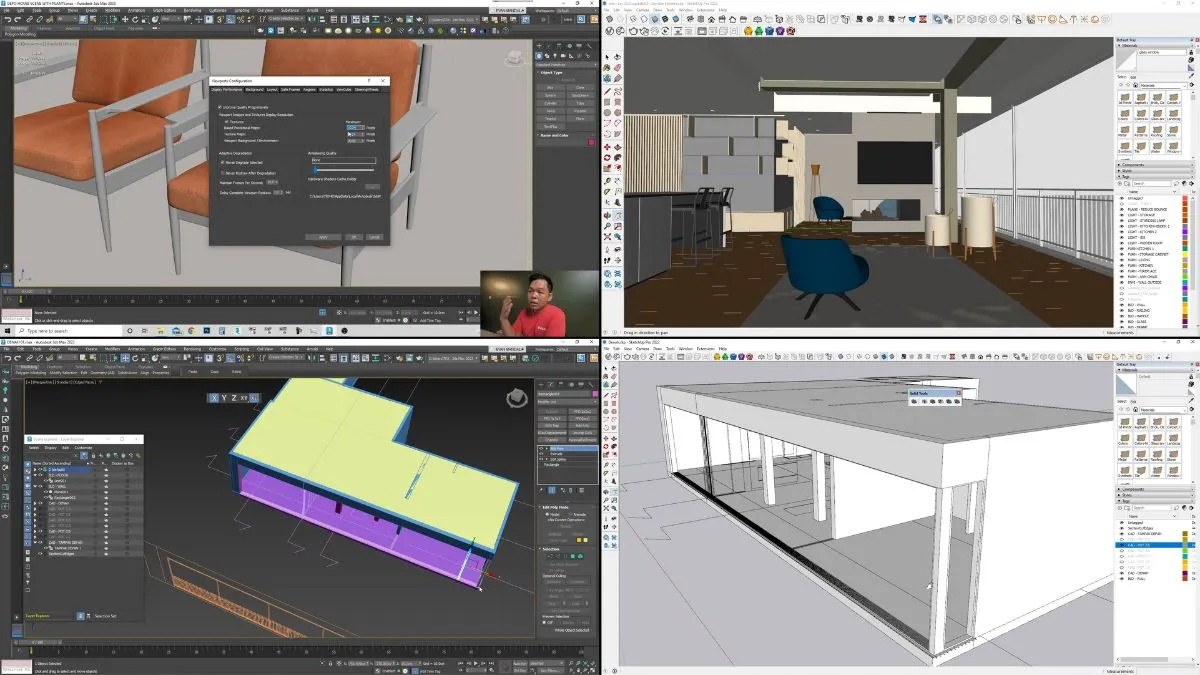The image size is (1200, 675).
Task: Select the Orbit tool in upper SketchUp window
Action: (609, 215)
